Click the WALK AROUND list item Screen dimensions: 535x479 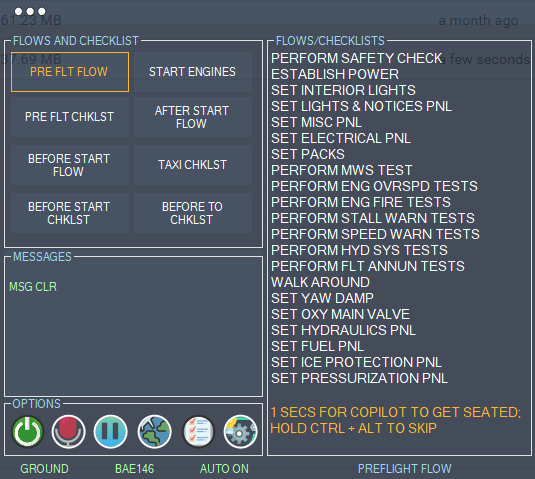pos(320,282)
